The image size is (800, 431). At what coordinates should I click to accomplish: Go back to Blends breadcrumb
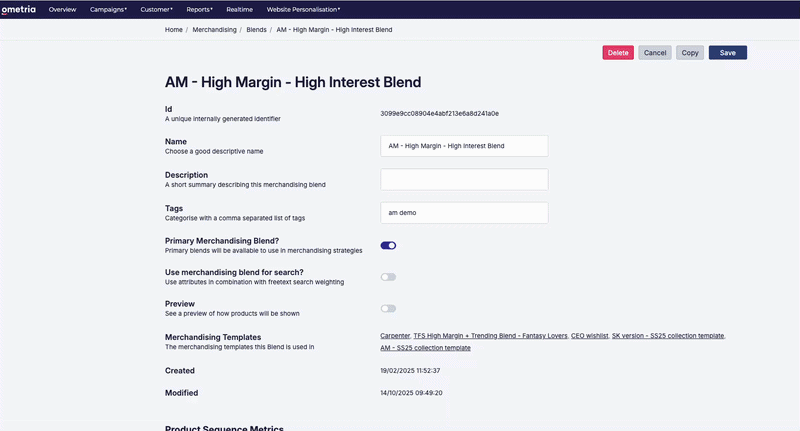(256, 30)
